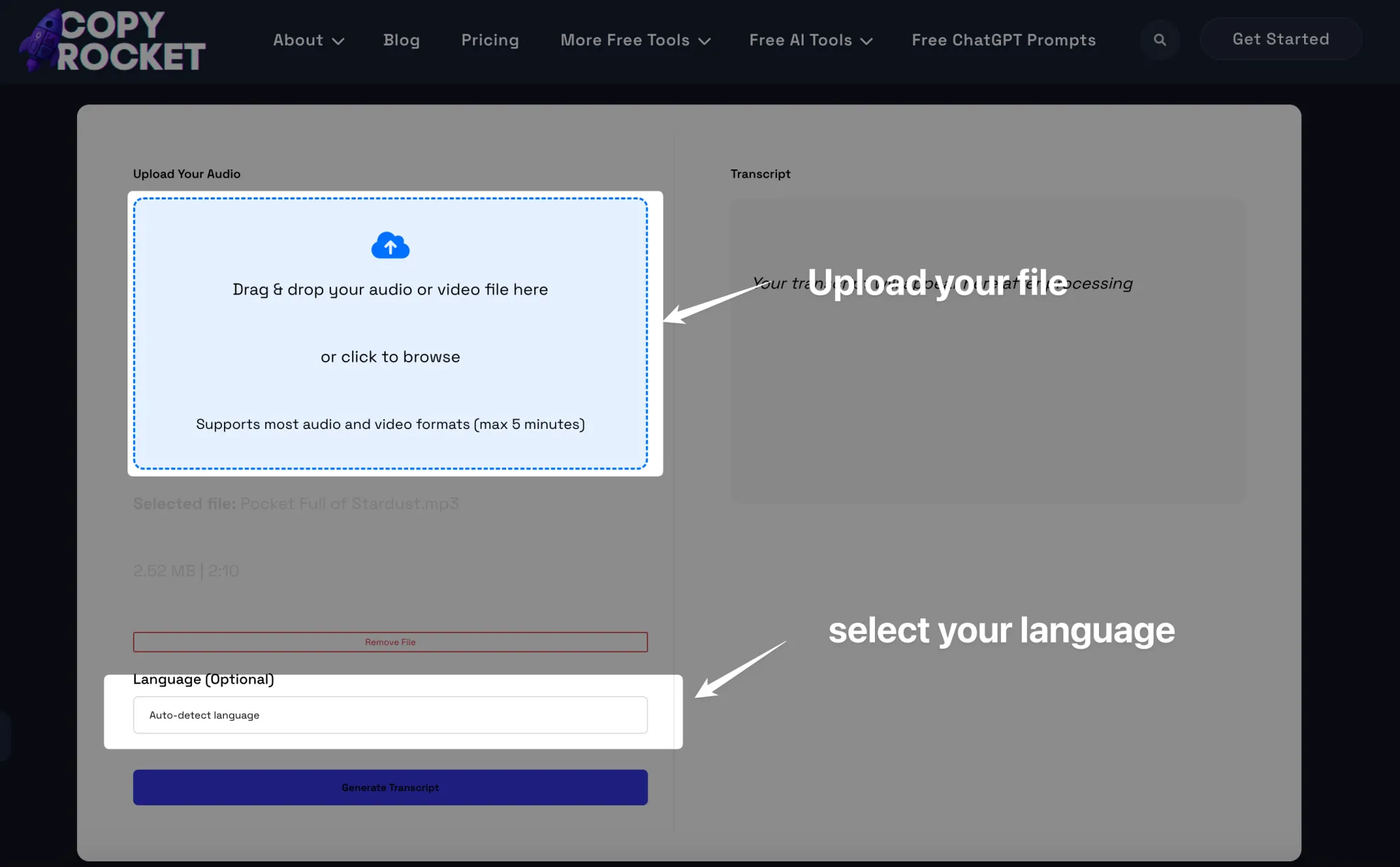Click the Upload Your Audio section label
Image resolution: width=1400 pixels, height=867 pixels.
pyautogui.click(x=186, y=174)
